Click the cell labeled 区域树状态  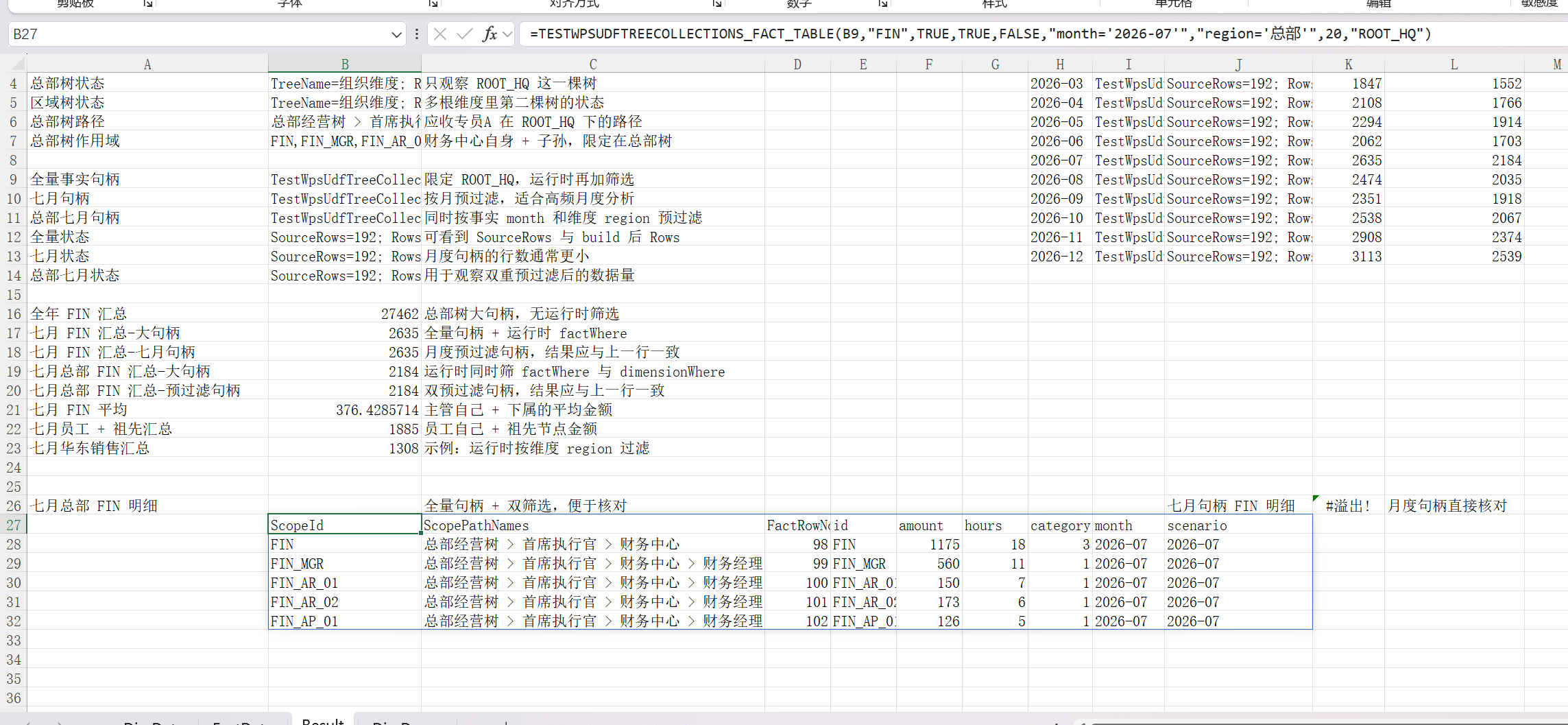coord(147,102)
